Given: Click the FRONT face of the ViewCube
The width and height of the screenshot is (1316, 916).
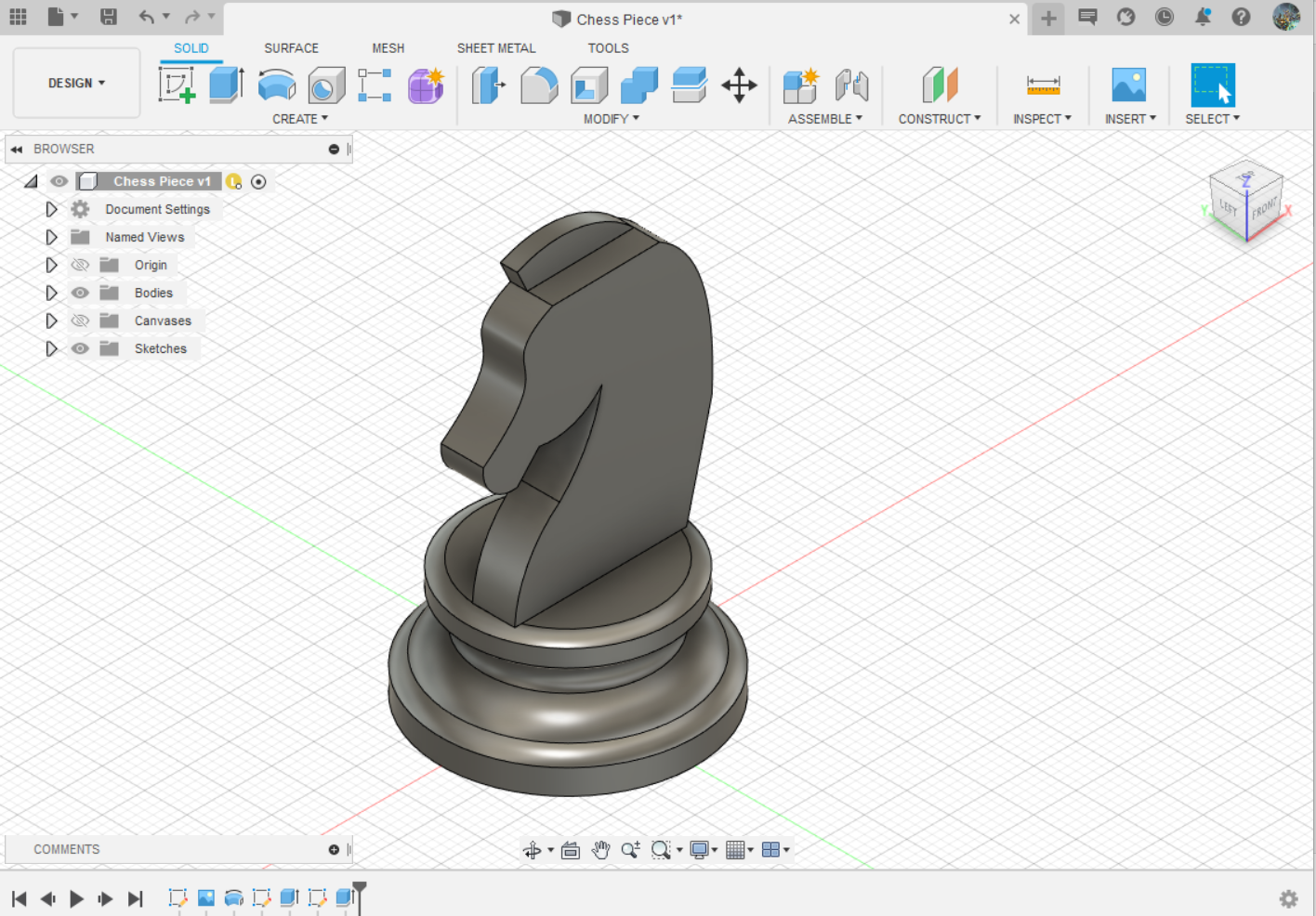Looking at the screenshot, I should (x=1264, y=208).
